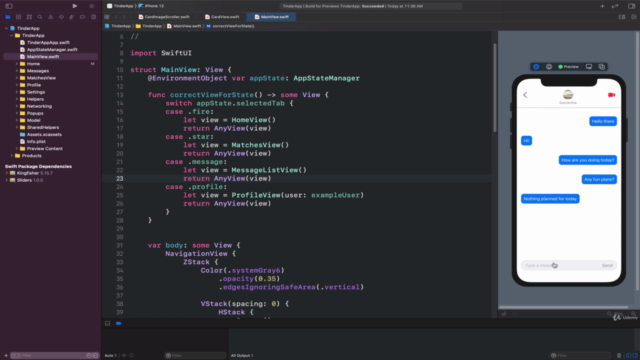Add a new library with plus button
The image size is (640, 360).
pos(602,6)
